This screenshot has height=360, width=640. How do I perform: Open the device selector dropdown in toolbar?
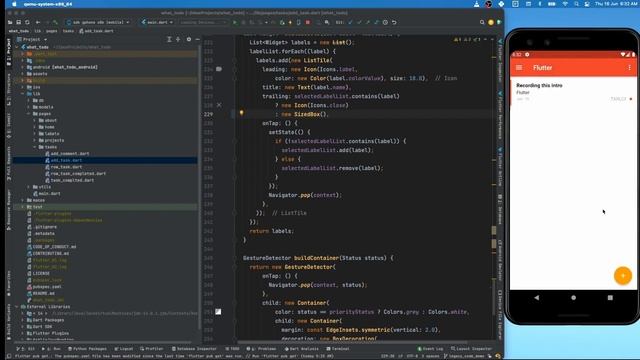(98, 22)
